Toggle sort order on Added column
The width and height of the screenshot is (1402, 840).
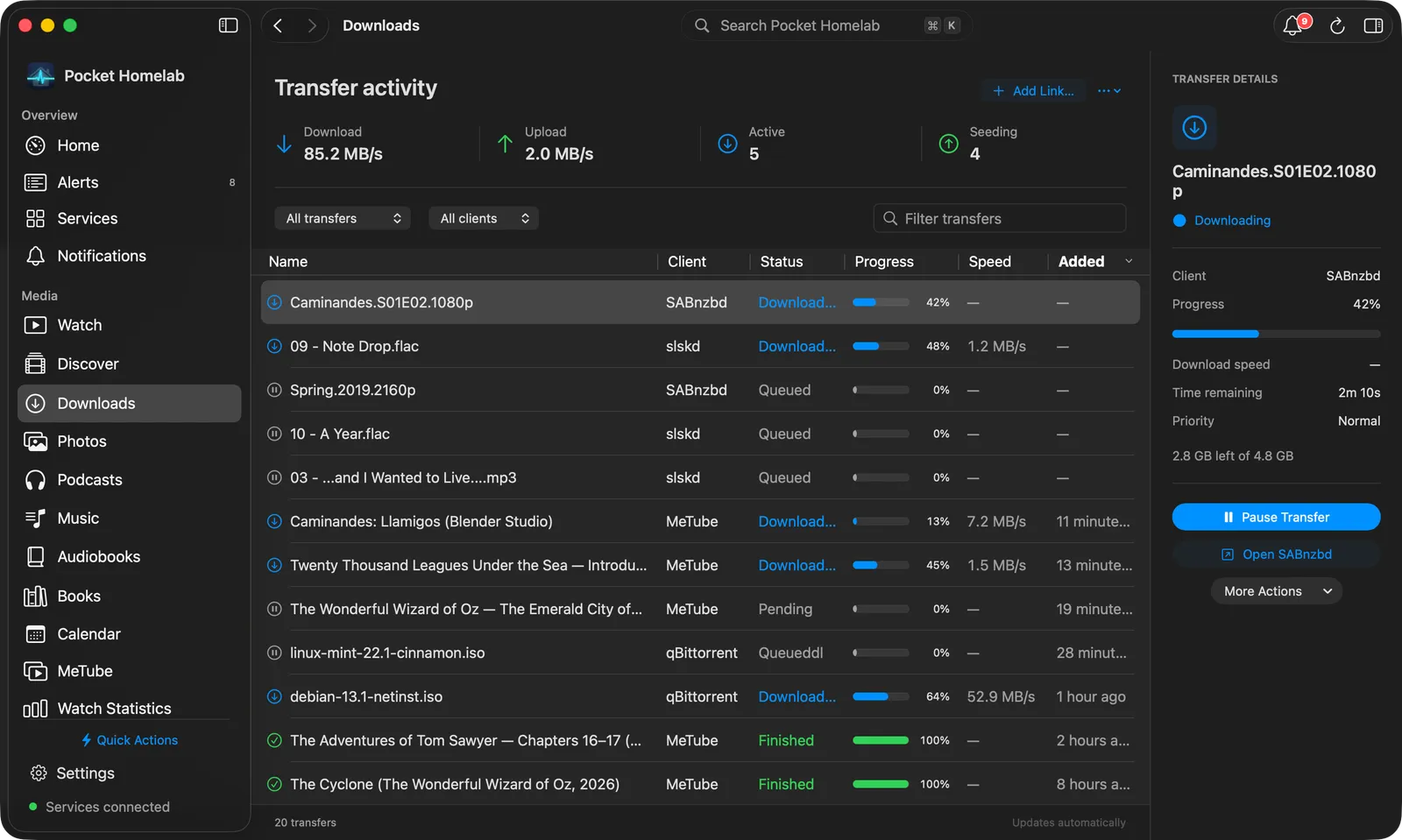[1095, 262]
